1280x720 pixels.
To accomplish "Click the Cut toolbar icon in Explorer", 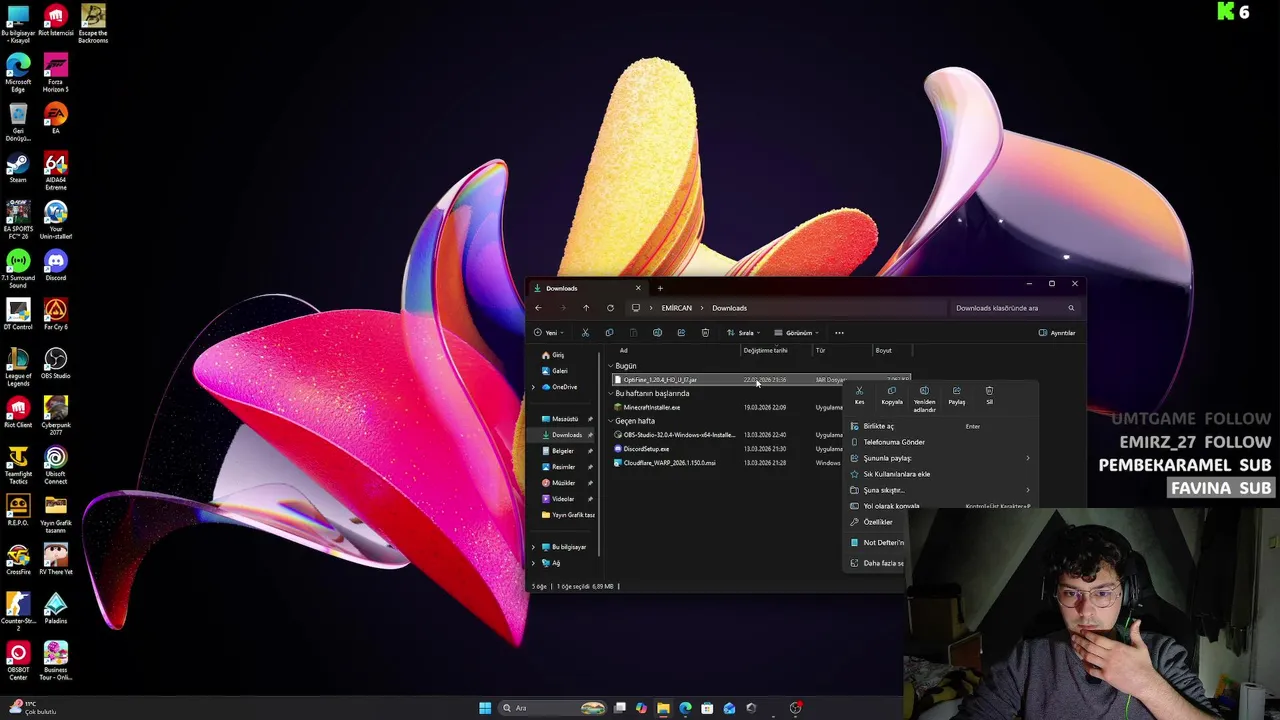I will (585, 333).
